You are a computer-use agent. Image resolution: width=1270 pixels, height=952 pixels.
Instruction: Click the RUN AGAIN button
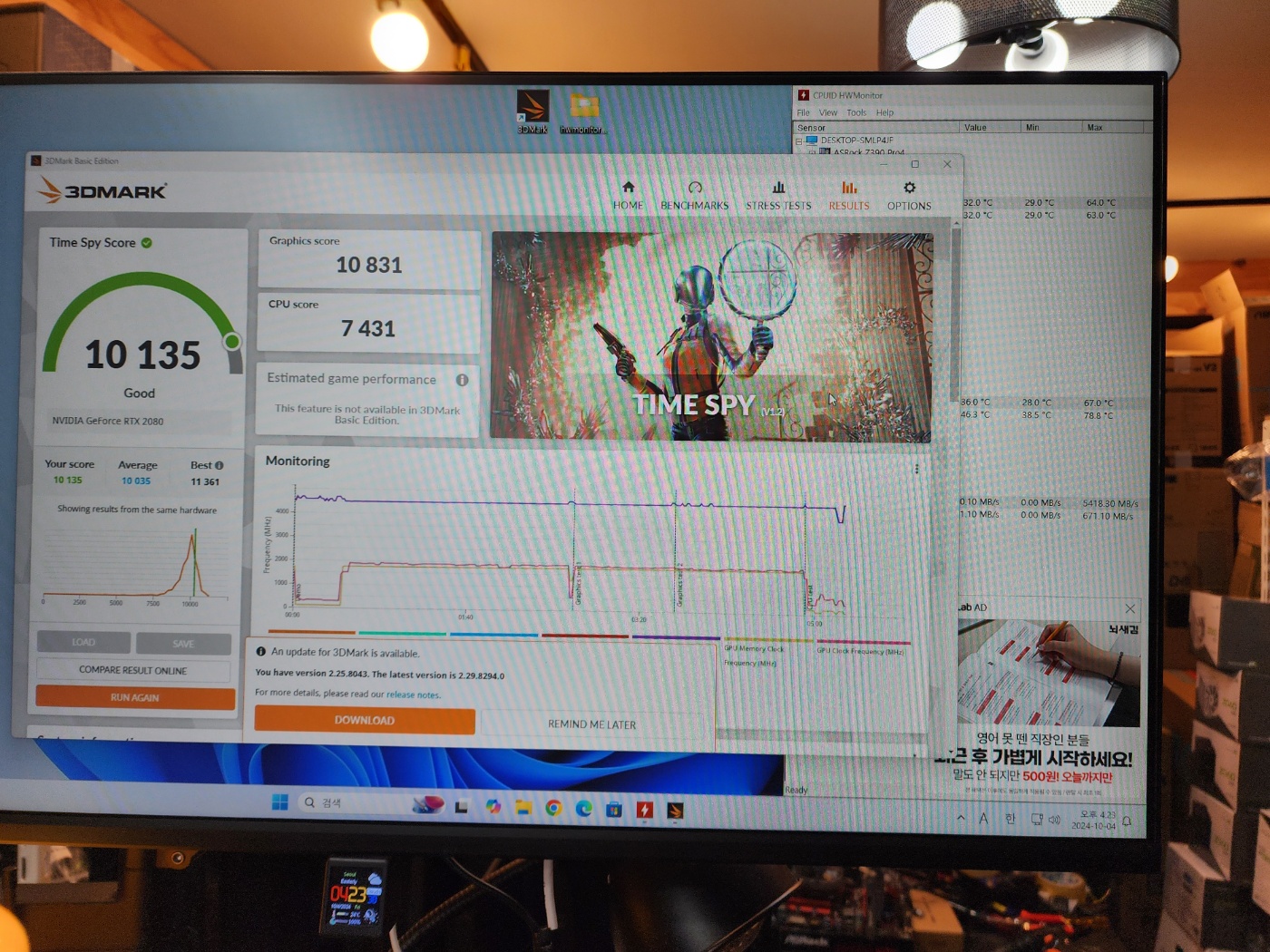[135, 697]
